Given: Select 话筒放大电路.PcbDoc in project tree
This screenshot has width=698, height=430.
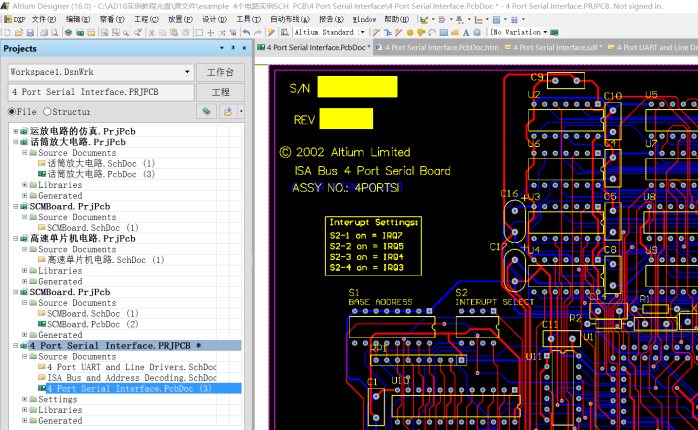Looking at the screenshot, I should [101, 174].
